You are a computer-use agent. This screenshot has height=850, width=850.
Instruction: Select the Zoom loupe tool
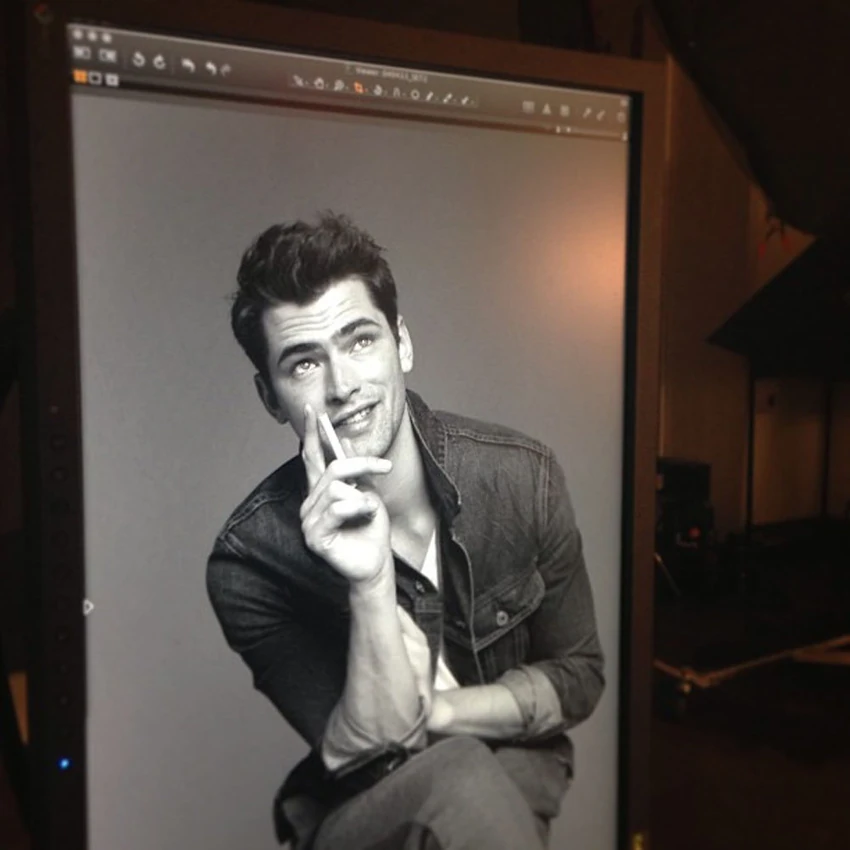pyautogui.click(x=338, y=86)
